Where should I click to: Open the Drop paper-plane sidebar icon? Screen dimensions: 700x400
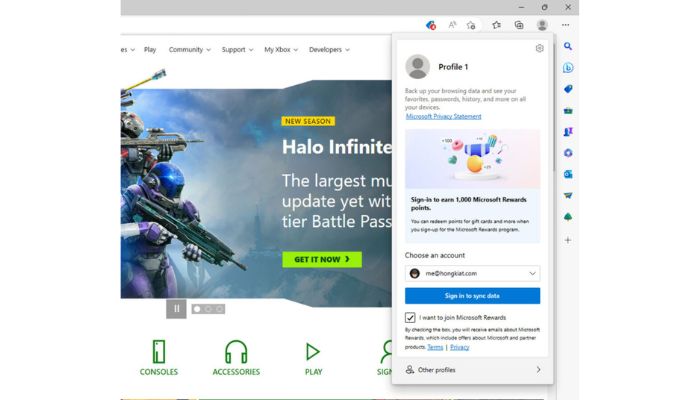pyautogui.click(x=568, y=196)
